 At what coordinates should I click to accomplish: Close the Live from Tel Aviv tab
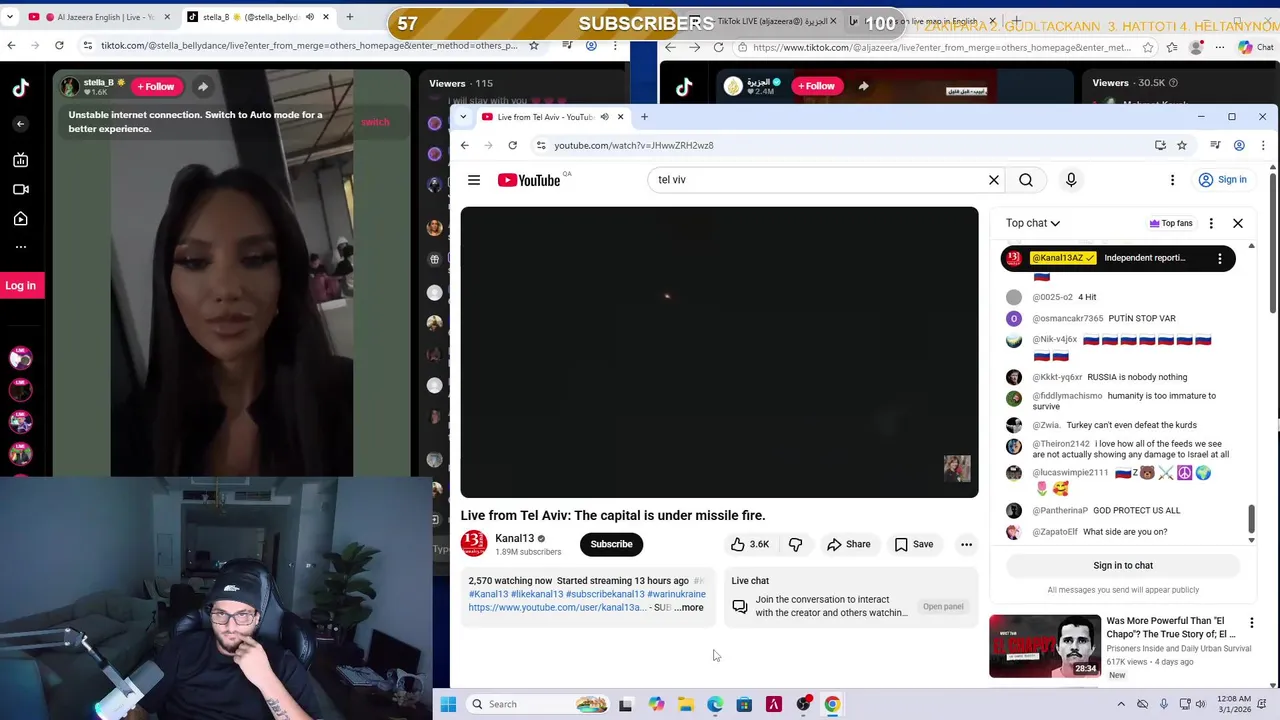[620, 117]
